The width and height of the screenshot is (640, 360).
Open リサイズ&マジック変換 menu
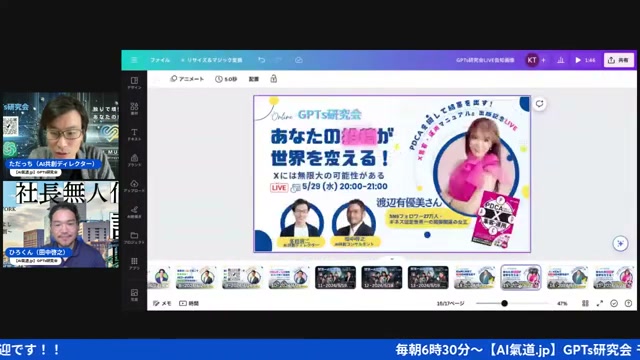211,60
